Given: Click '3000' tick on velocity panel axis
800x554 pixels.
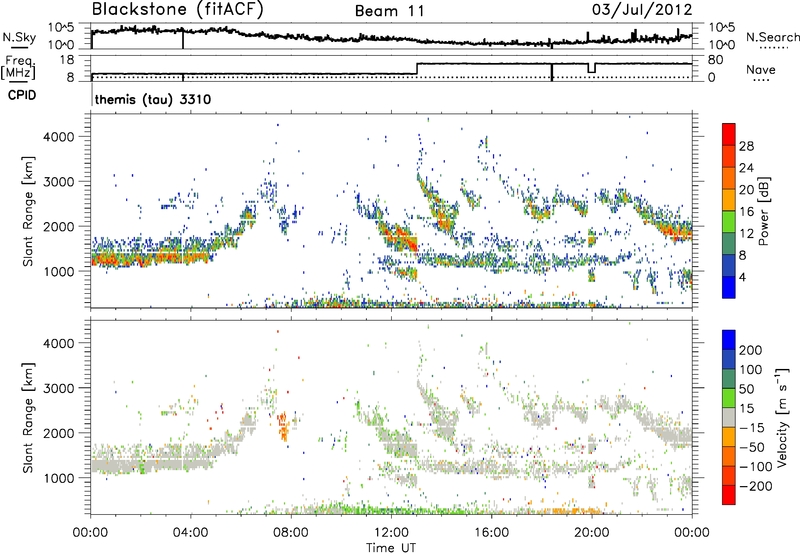Looking at the screenshot, I should [58, 388].
